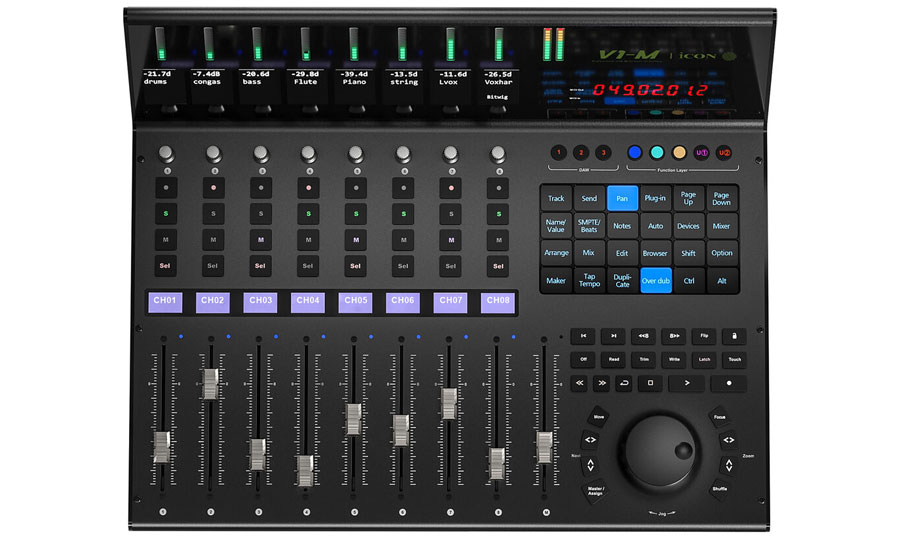
Task: Set automation to Write mode
Action: tap(674, 359)
